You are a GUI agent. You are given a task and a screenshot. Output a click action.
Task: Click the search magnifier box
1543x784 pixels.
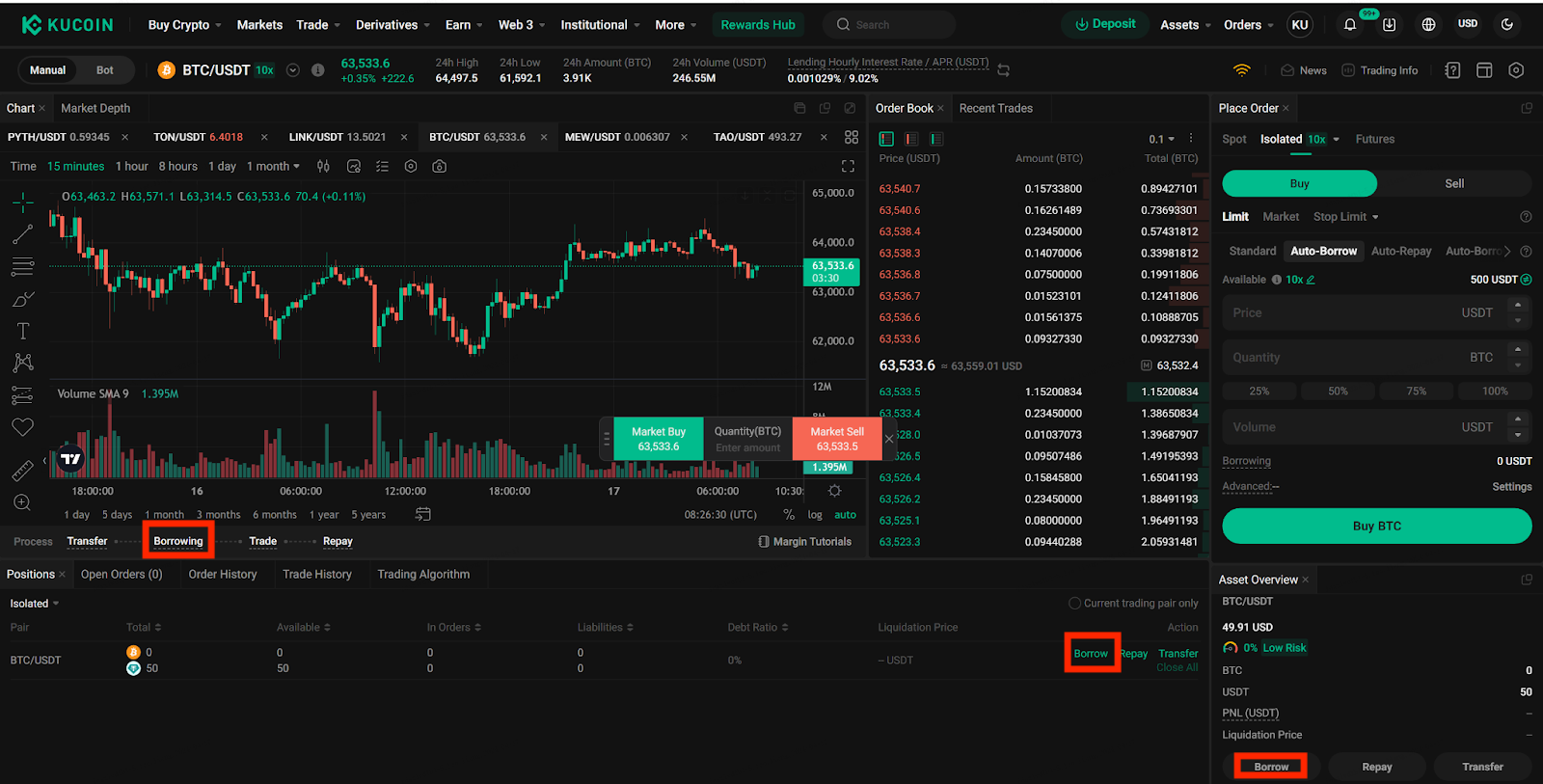pos(889,25)
